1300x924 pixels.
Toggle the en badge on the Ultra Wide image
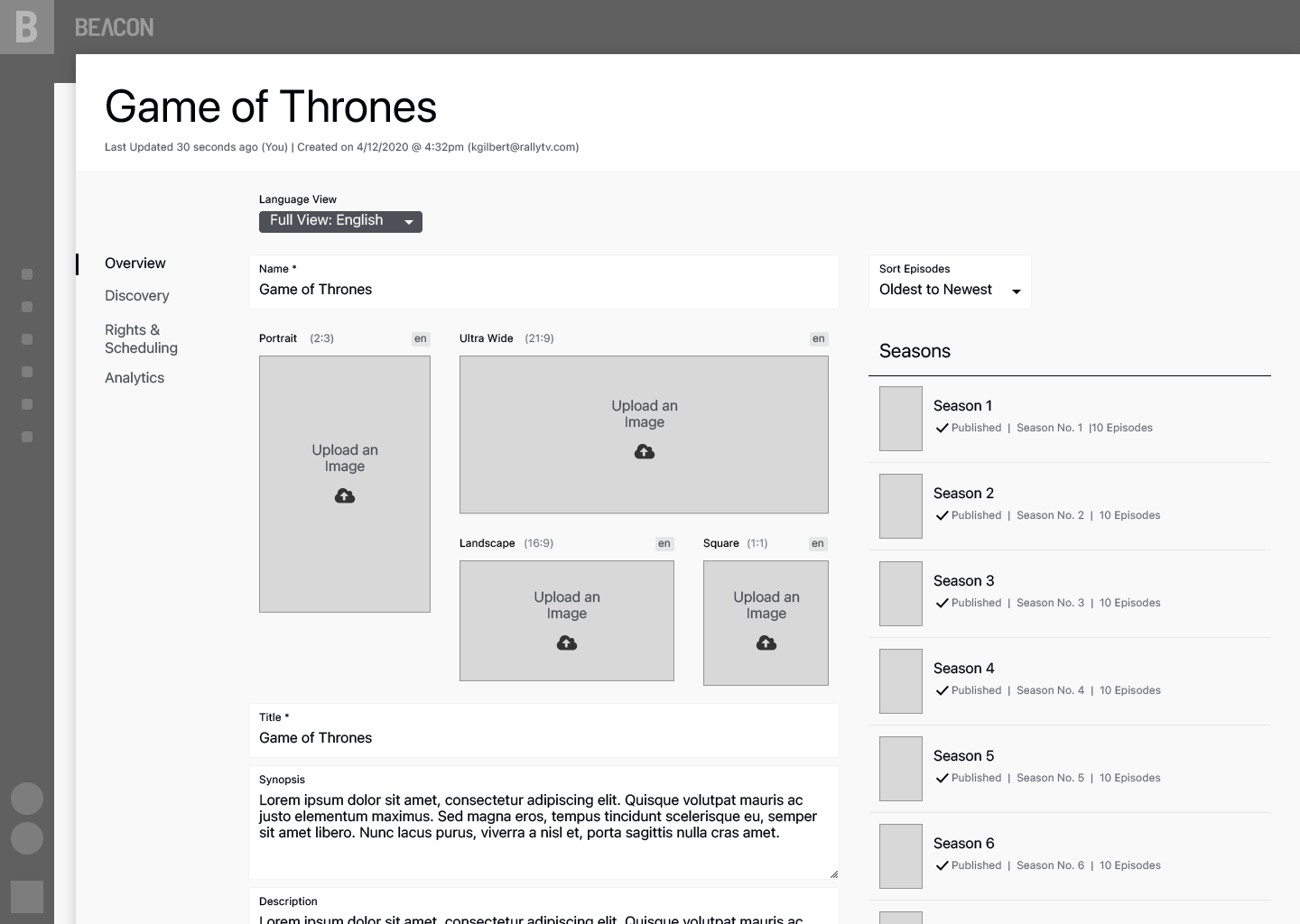coord(818,338)
